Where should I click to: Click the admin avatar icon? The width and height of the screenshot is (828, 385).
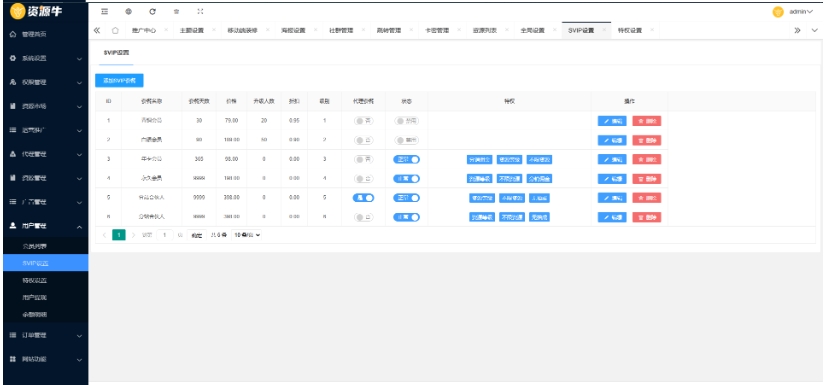click(x=778, y=12)
